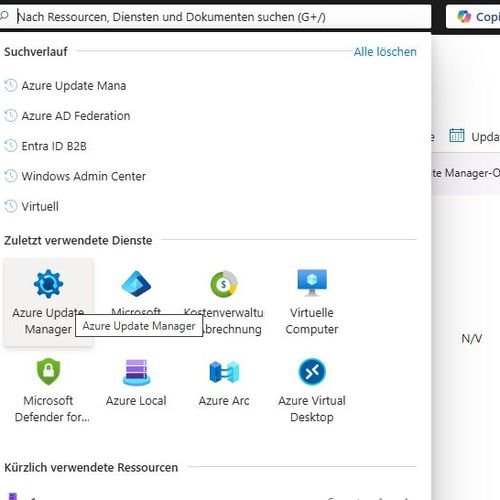Open the Kostenverwaltung cost management icon
The width and height of the screenshot is (500, 500).
click(224, 284)
